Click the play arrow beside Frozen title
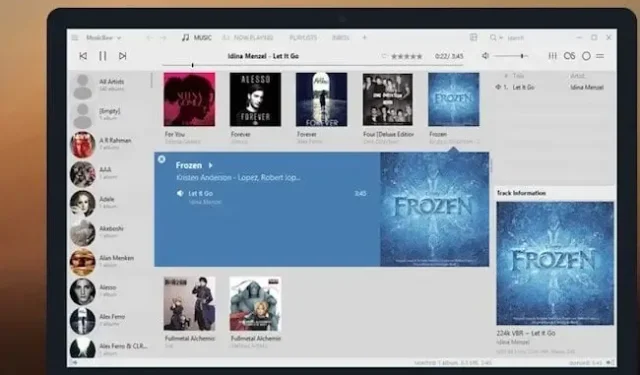640x375 pixels. (211, 165)
